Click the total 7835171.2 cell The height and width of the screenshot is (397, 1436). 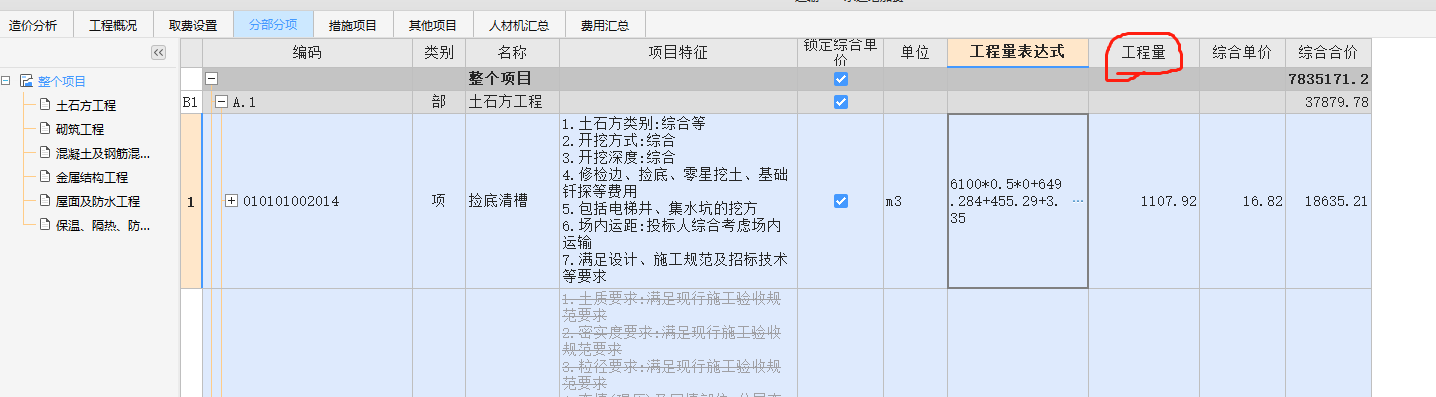1328,78
